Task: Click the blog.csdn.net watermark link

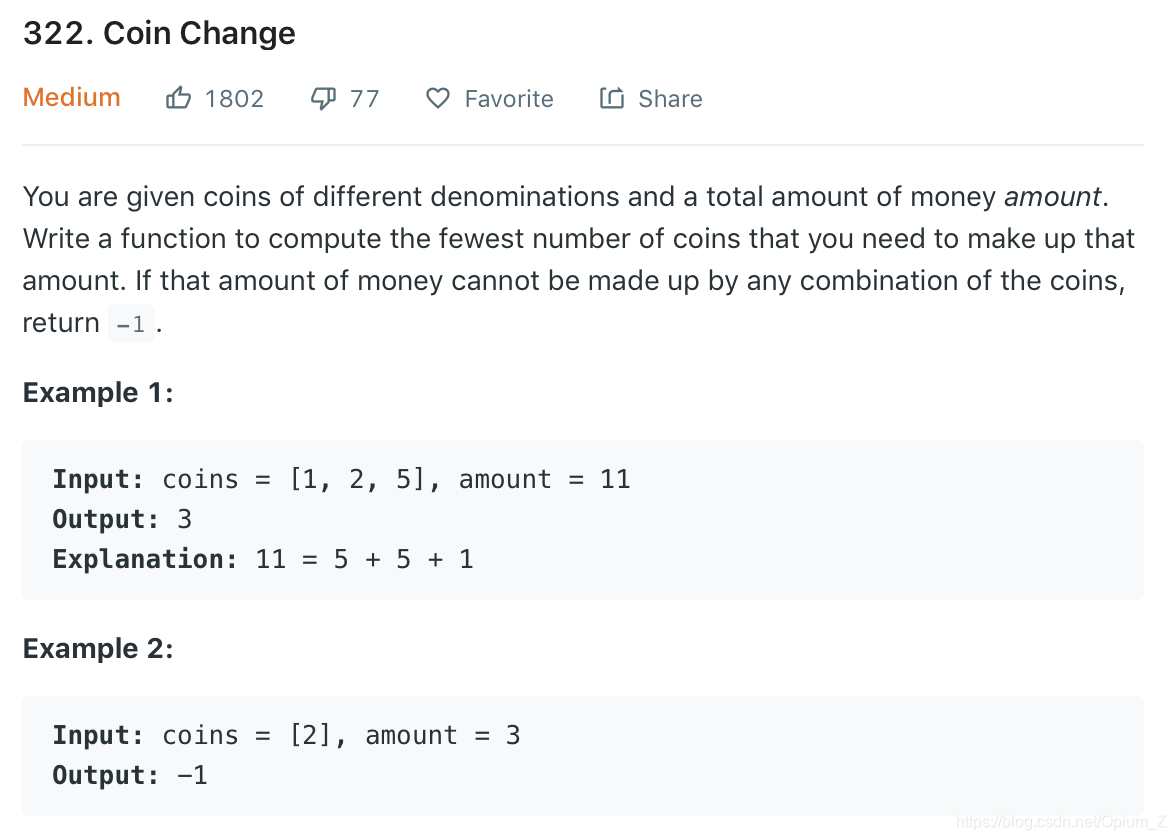Action: pyautogui.click(x=1061, y=822)
